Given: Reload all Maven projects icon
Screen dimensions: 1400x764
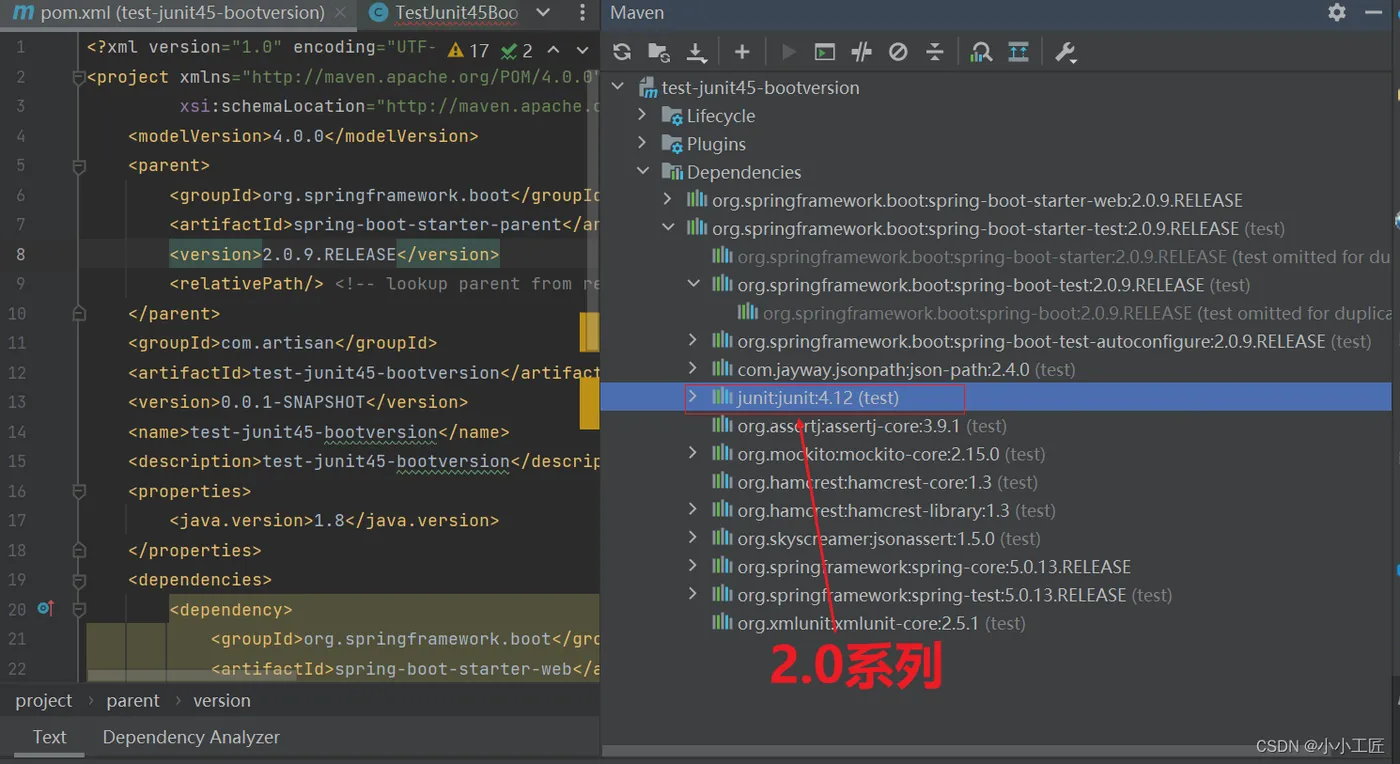Looking at the screenshot, I should pos(622,52).
